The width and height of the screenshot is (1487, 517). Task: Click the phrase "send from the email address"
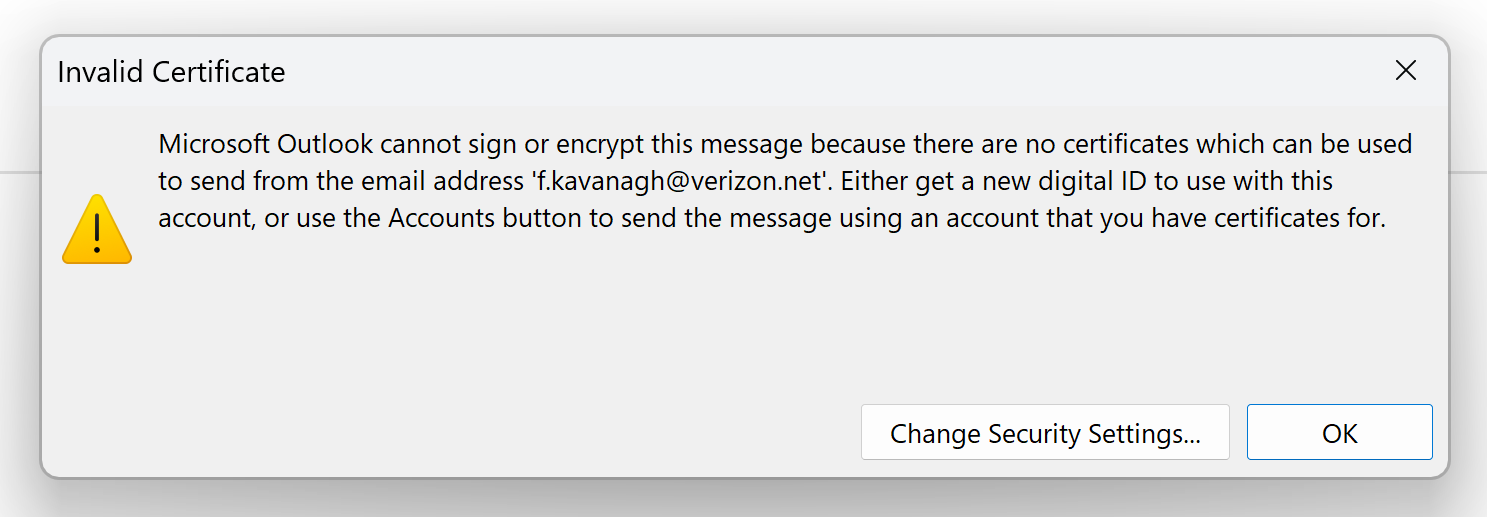pos(352,182)
